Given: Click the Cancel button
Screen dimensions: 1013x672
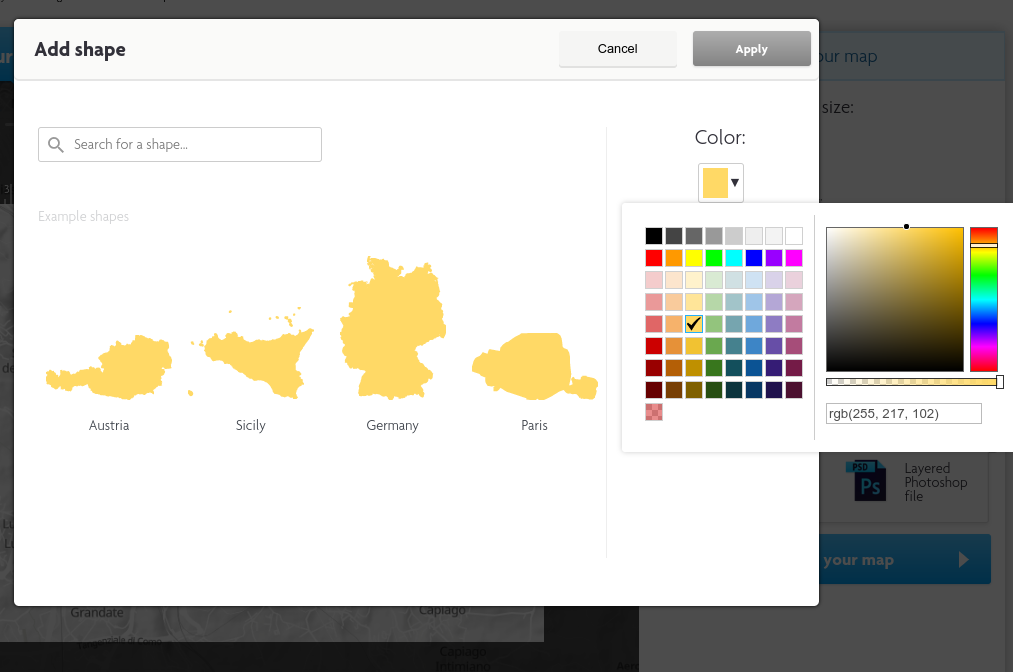Looking at the screenshot, I should coord(617,49).
